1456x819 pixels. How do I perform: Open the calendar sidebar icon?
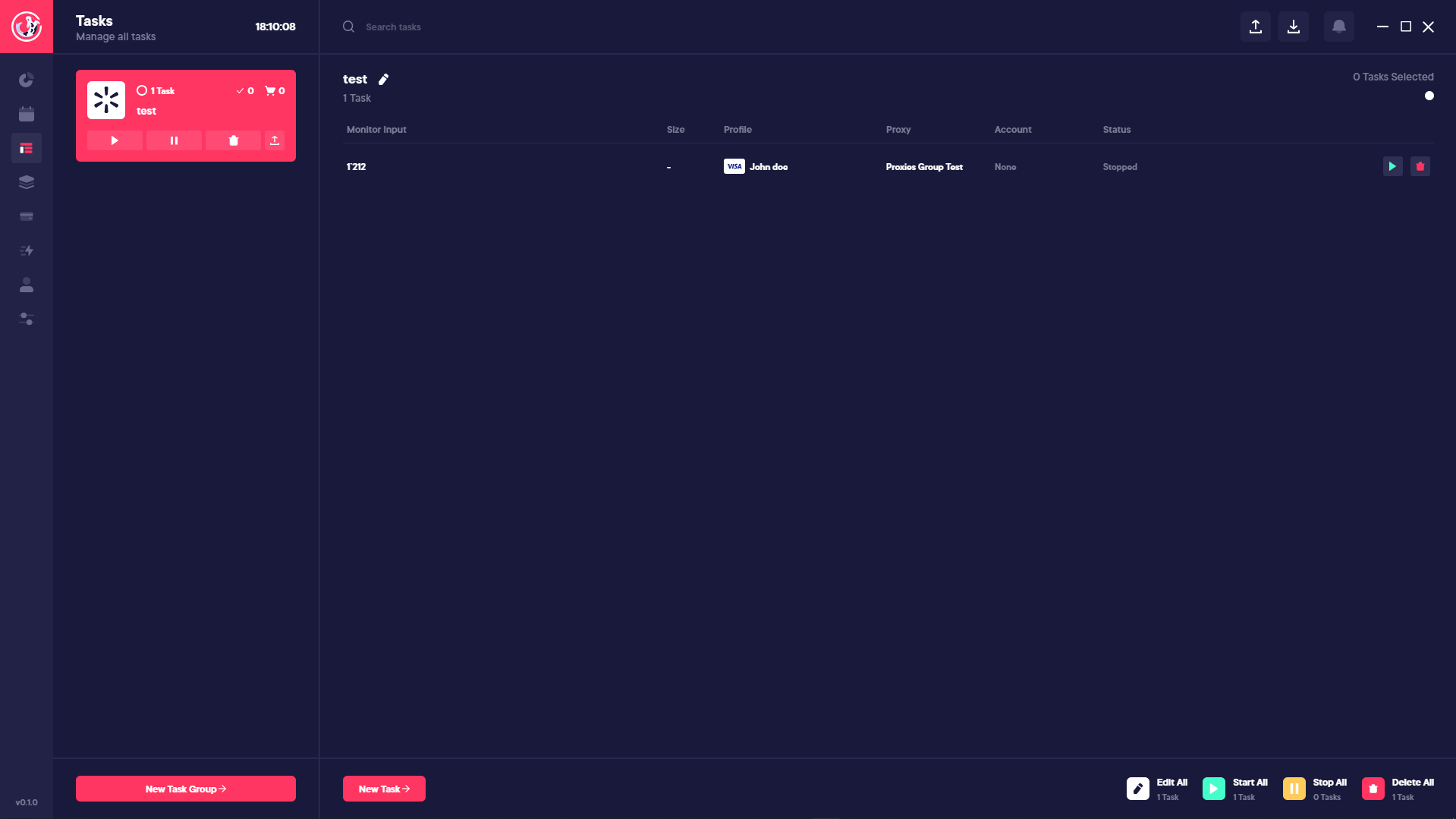point(27,114)
